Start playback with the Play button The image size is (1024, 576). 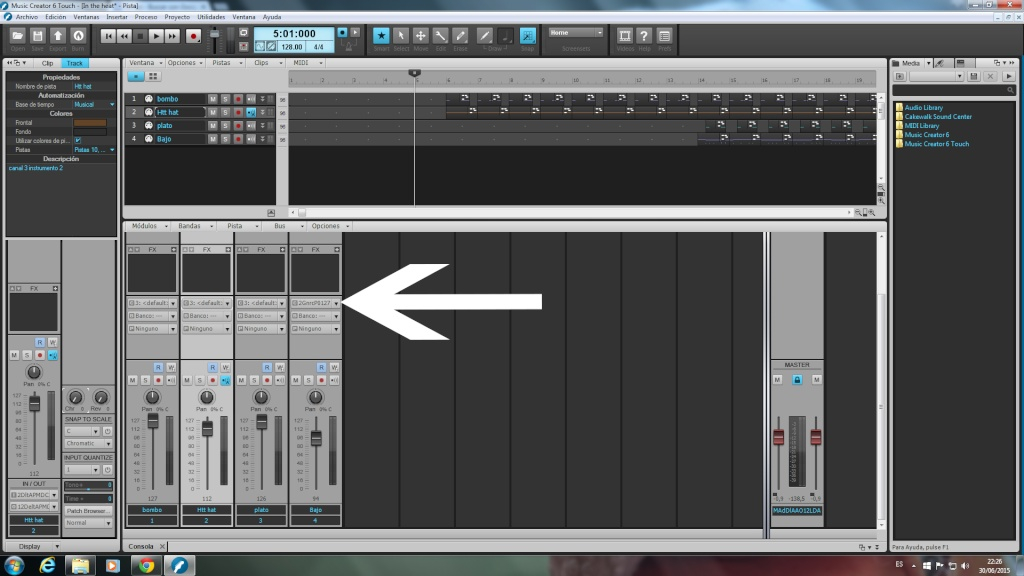pyautogui.click(x=156, y=36)
